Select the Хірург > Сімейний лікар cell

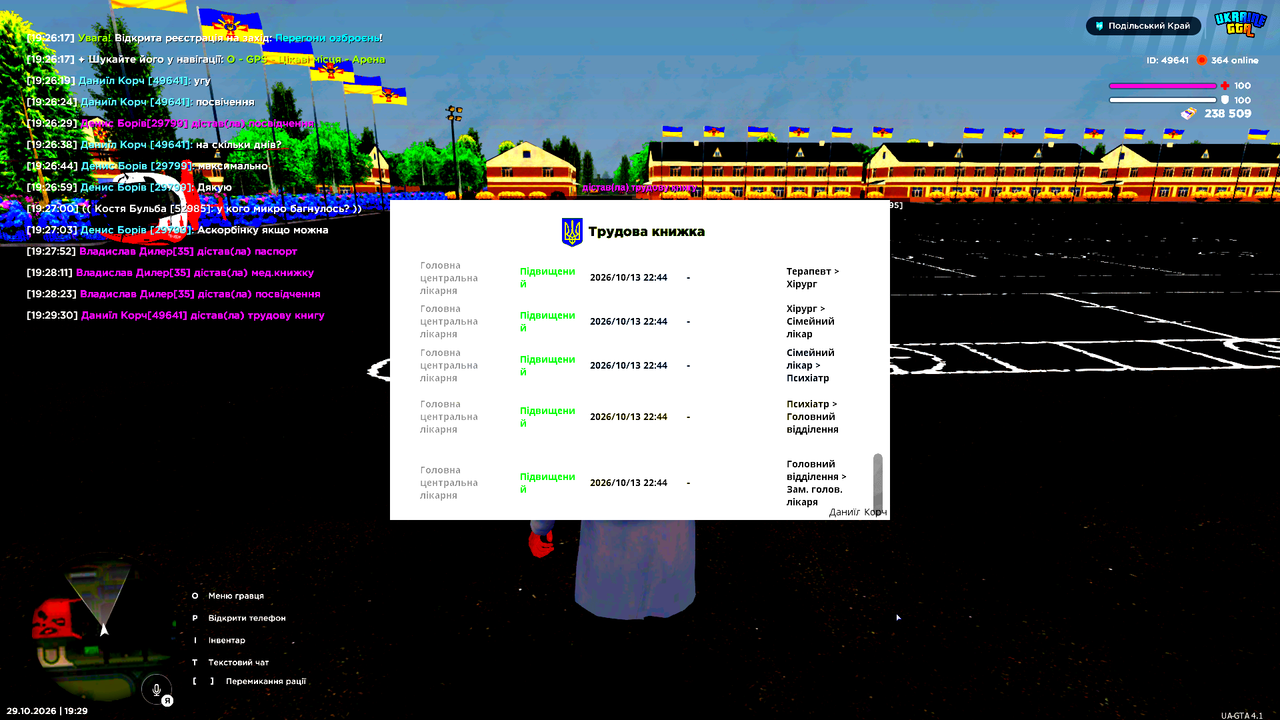pos(811,322)
